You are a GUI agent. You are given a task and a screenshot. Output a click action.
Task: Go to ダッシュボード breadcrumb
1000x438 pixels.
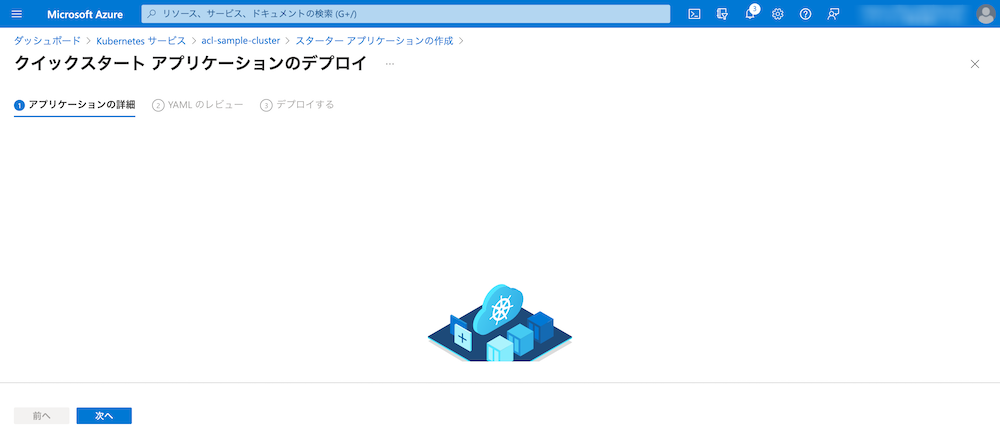pos(47,41)
